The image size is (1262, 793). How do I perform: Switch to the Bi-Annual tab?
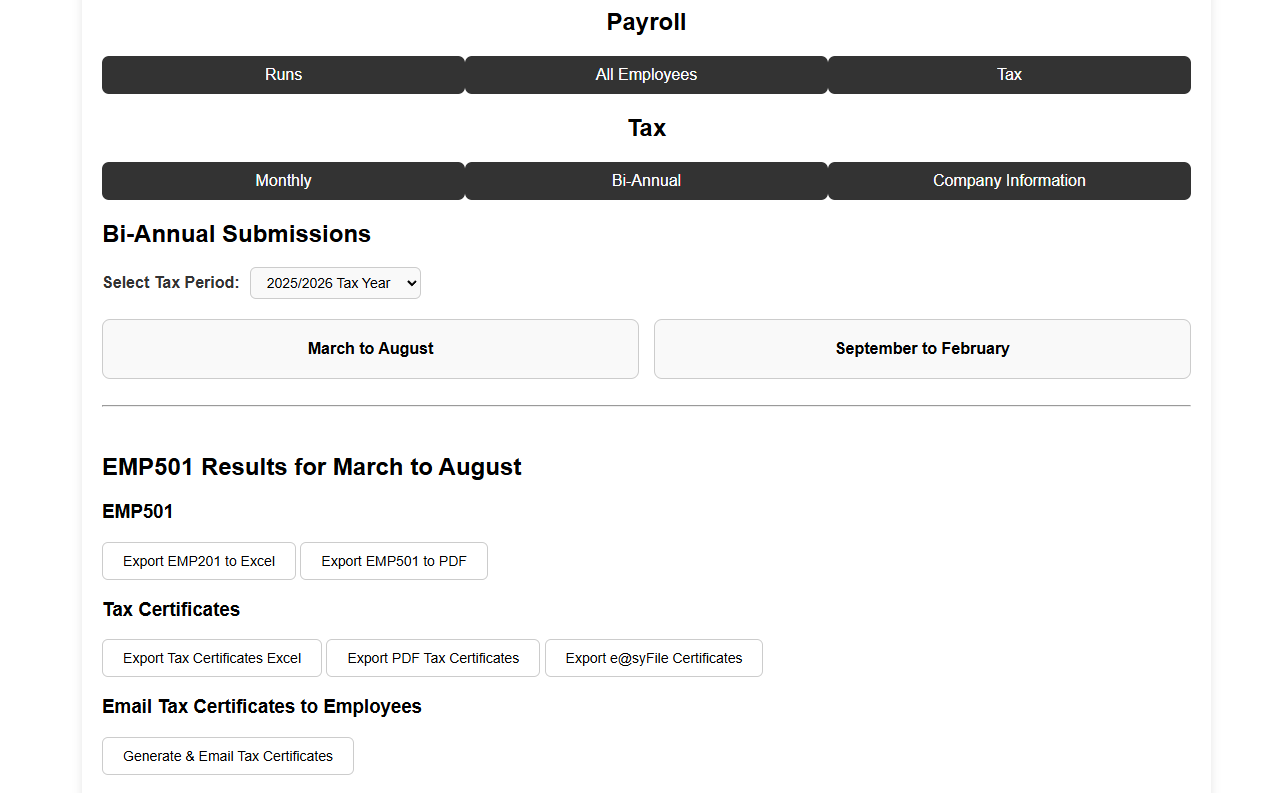pyautogui.click(x=646, y=181)
